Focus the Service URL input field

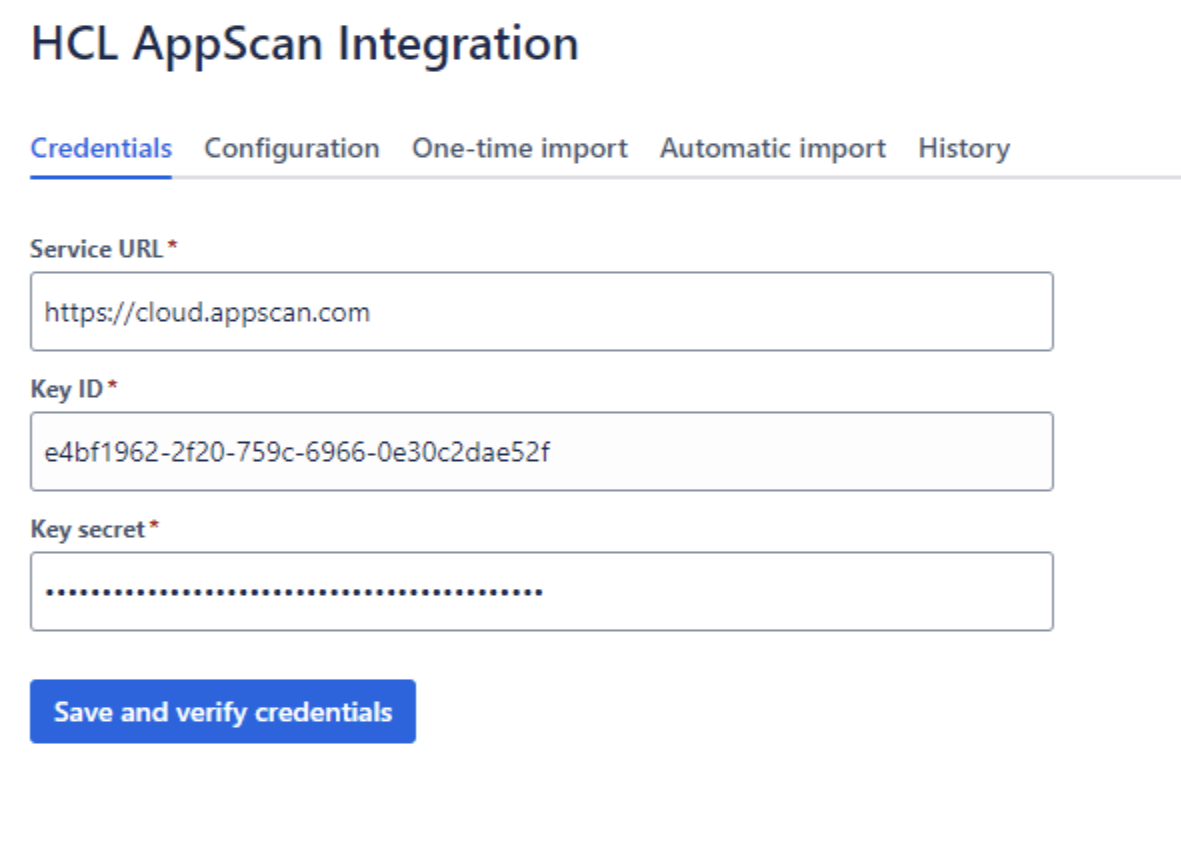(x=700, y=312)
